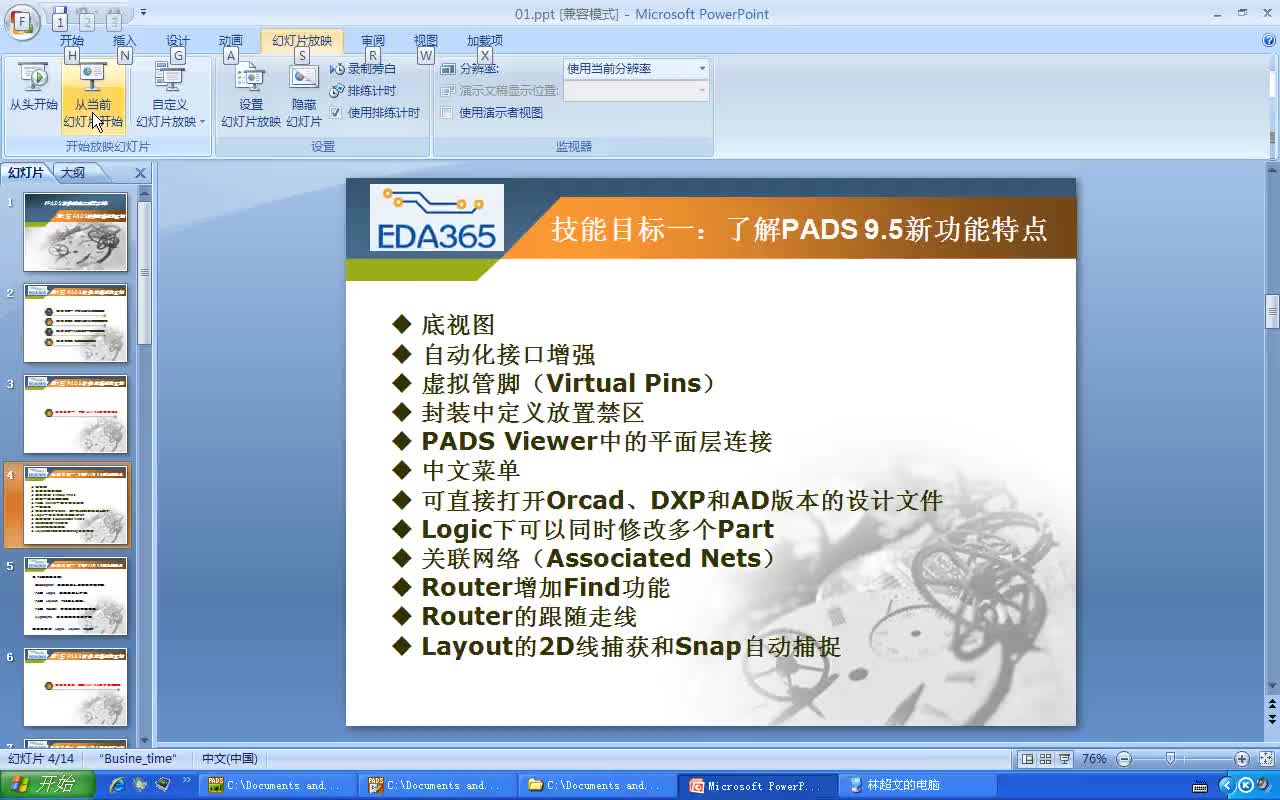
Task: Click zoom out minus button
Action: coord(1124,759)
